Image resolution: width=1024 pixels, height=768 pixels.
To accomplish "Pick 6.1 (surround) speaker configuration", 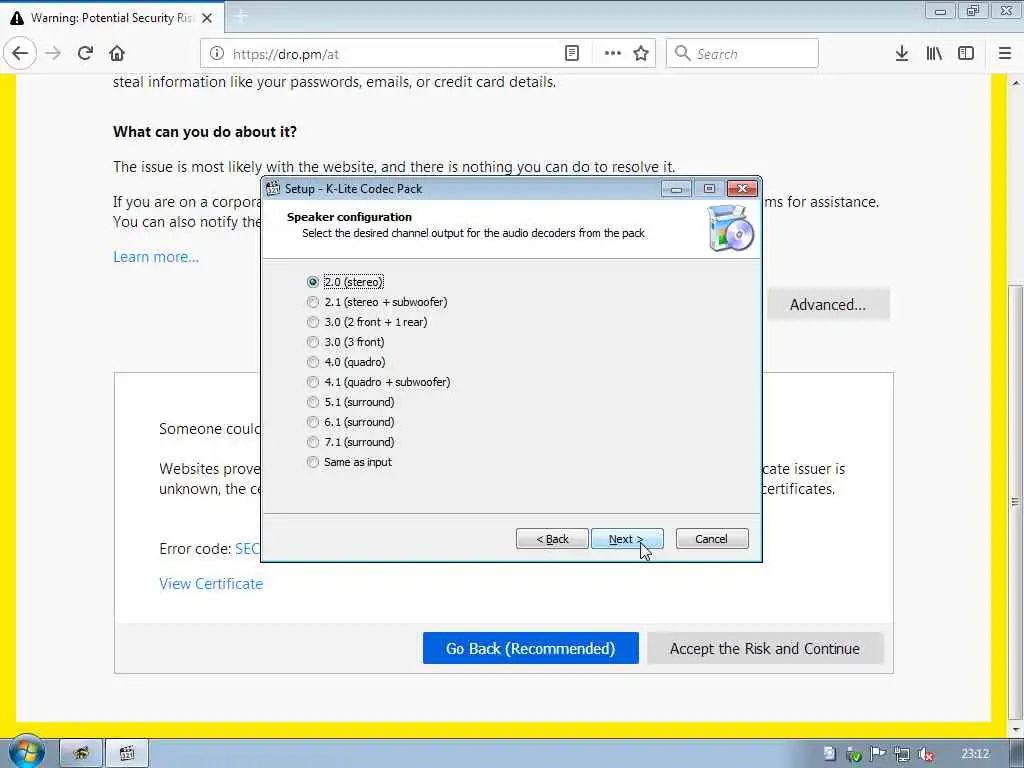I will 351,422.
